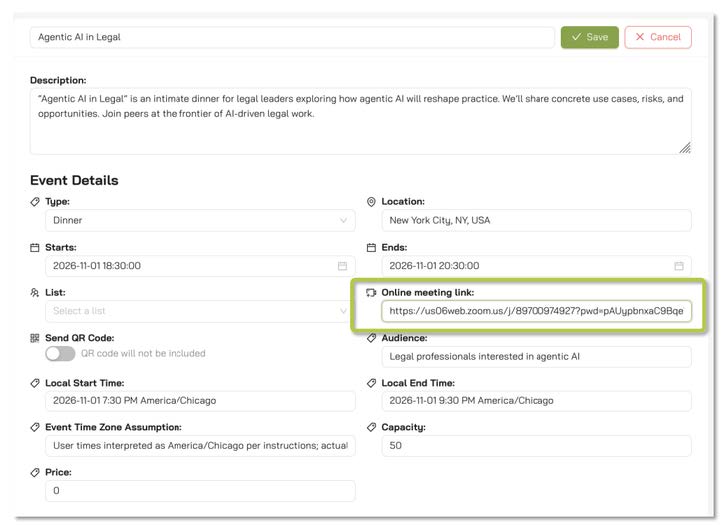The width and height of the screenshot is (722, 525).
Task: Click the tag icon beside Event Time Zone Assumption
Action: click(35, 427)
